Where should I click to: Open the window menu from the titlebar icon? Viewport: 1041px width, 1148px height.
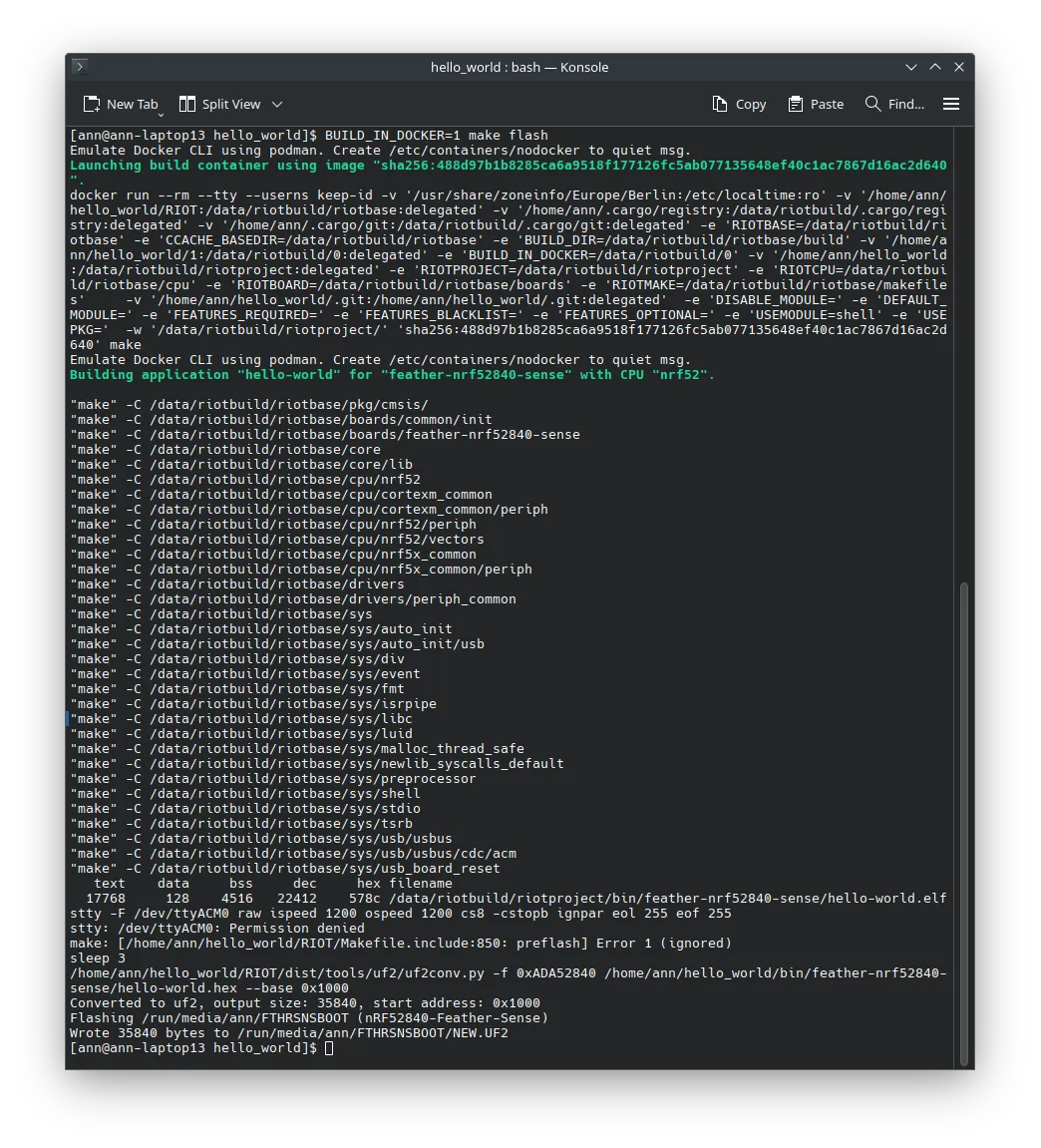(x=79, y=66)
